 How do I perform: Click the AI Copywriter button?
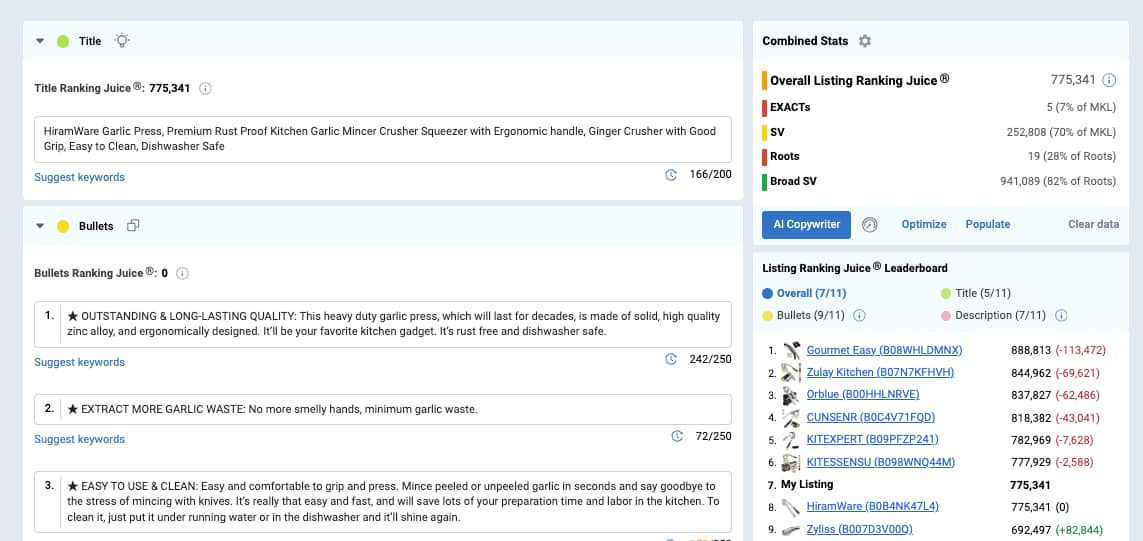(x=806, y=225)
